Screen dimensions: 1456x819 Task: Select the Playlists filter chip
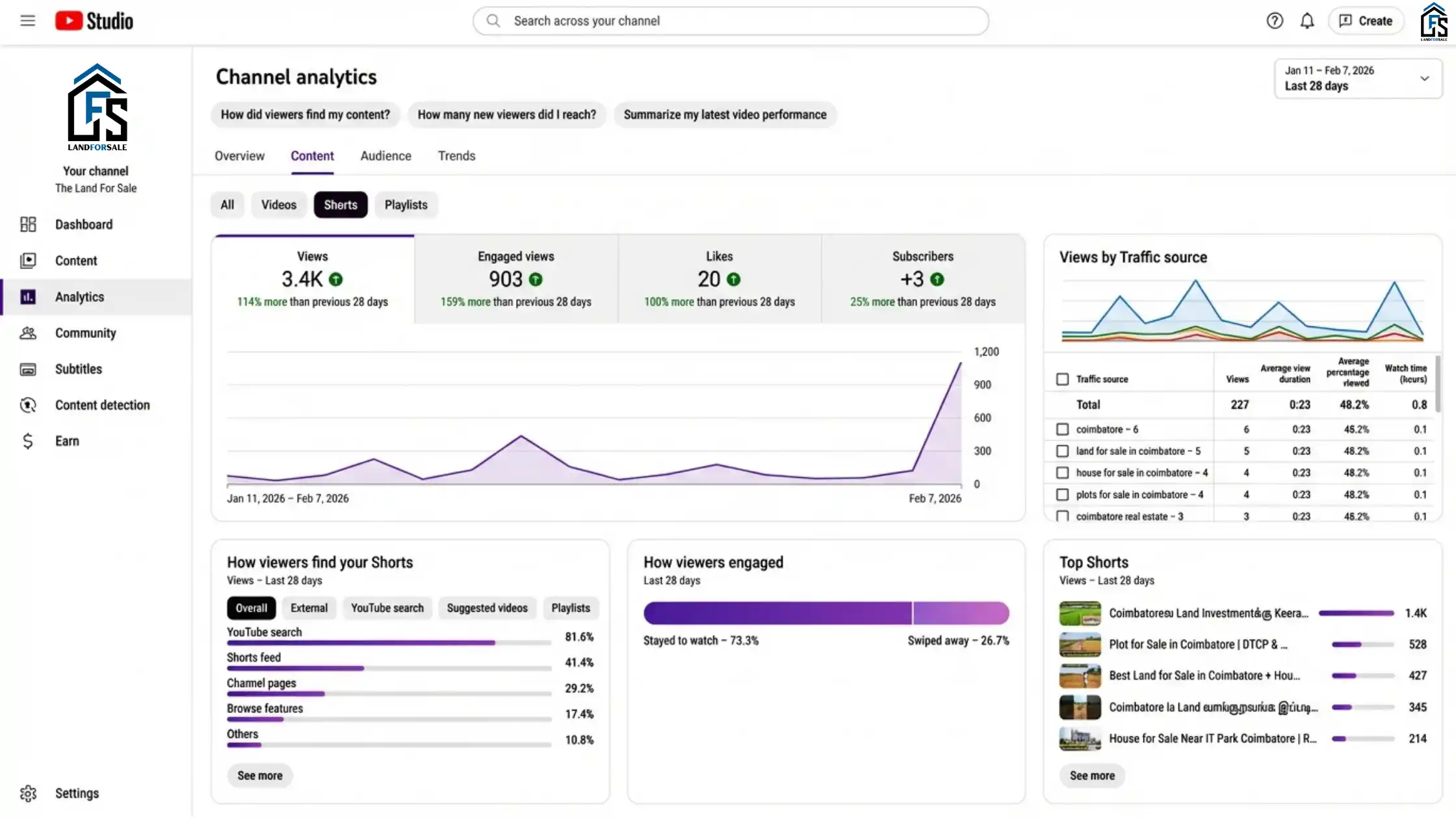406,204
